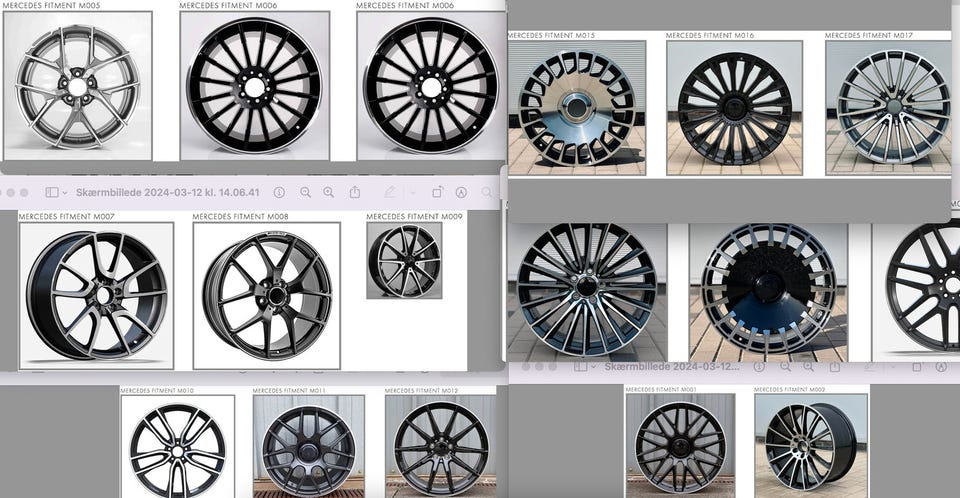
Task: Select the M011 wheel image
Action: [309, 447]
